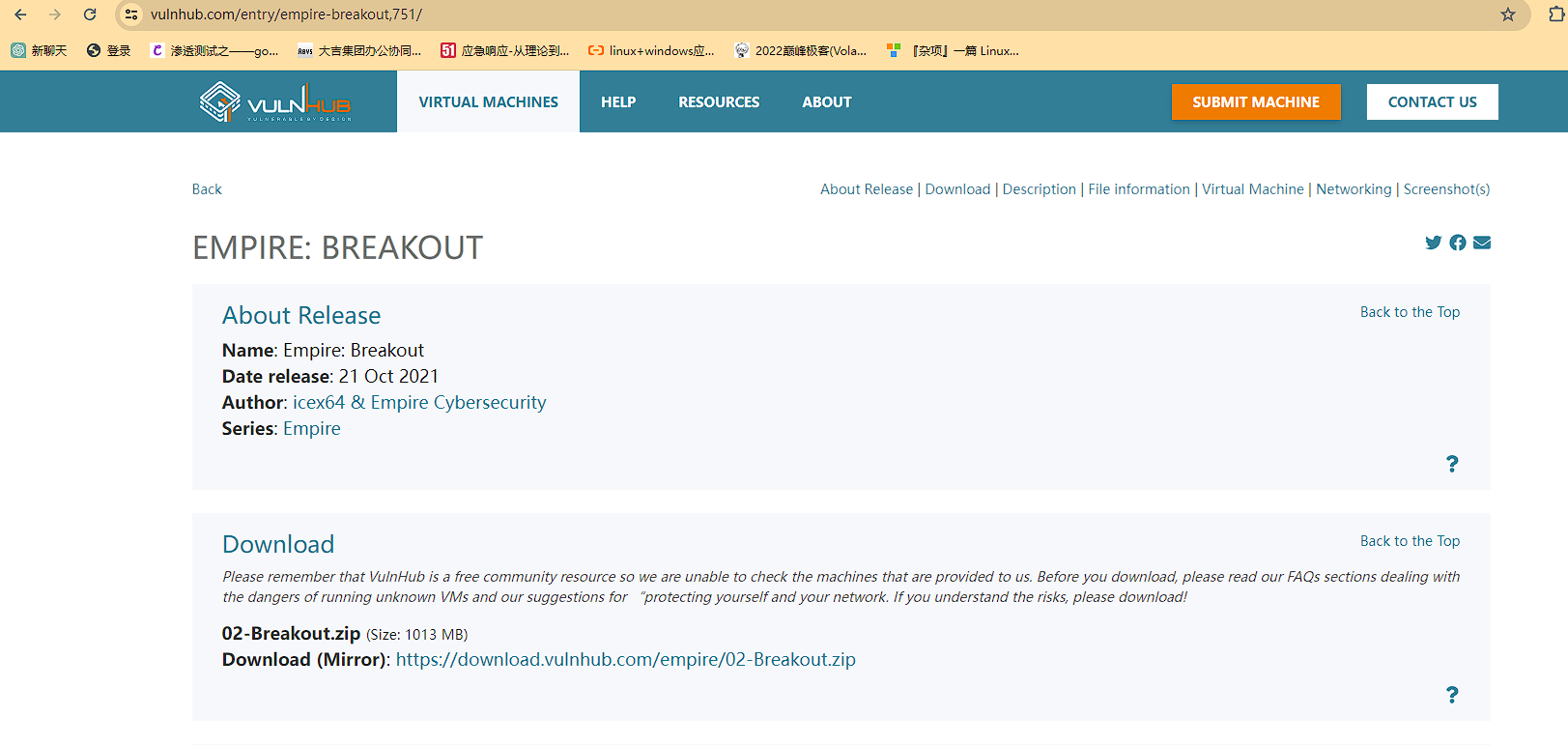
Task: Click the browser back arrow
Action: (20, 14)
